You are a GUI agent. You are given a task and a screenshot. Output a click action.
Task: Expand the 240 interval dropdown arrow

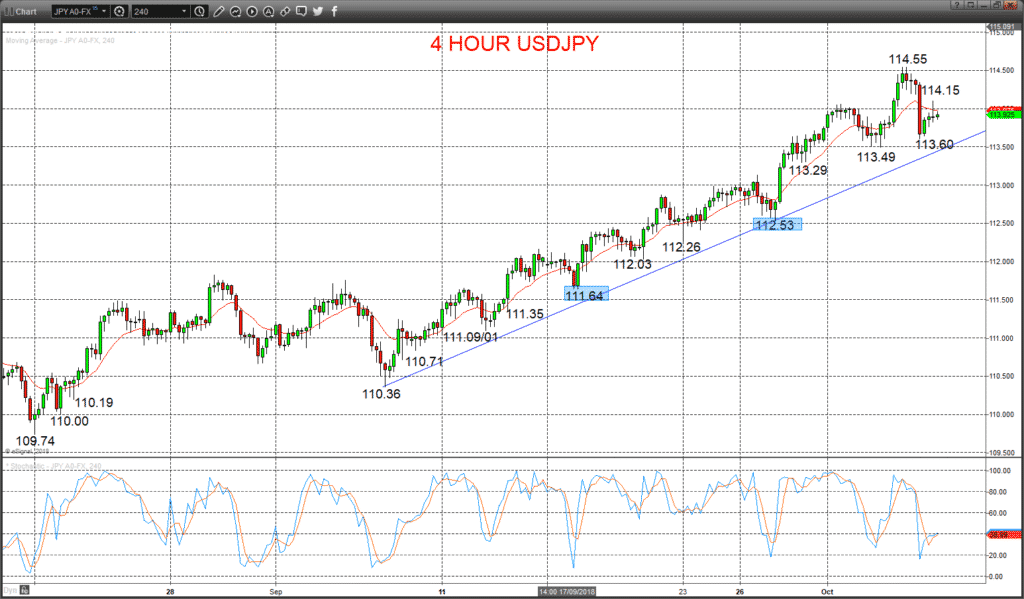coord(184,11)
